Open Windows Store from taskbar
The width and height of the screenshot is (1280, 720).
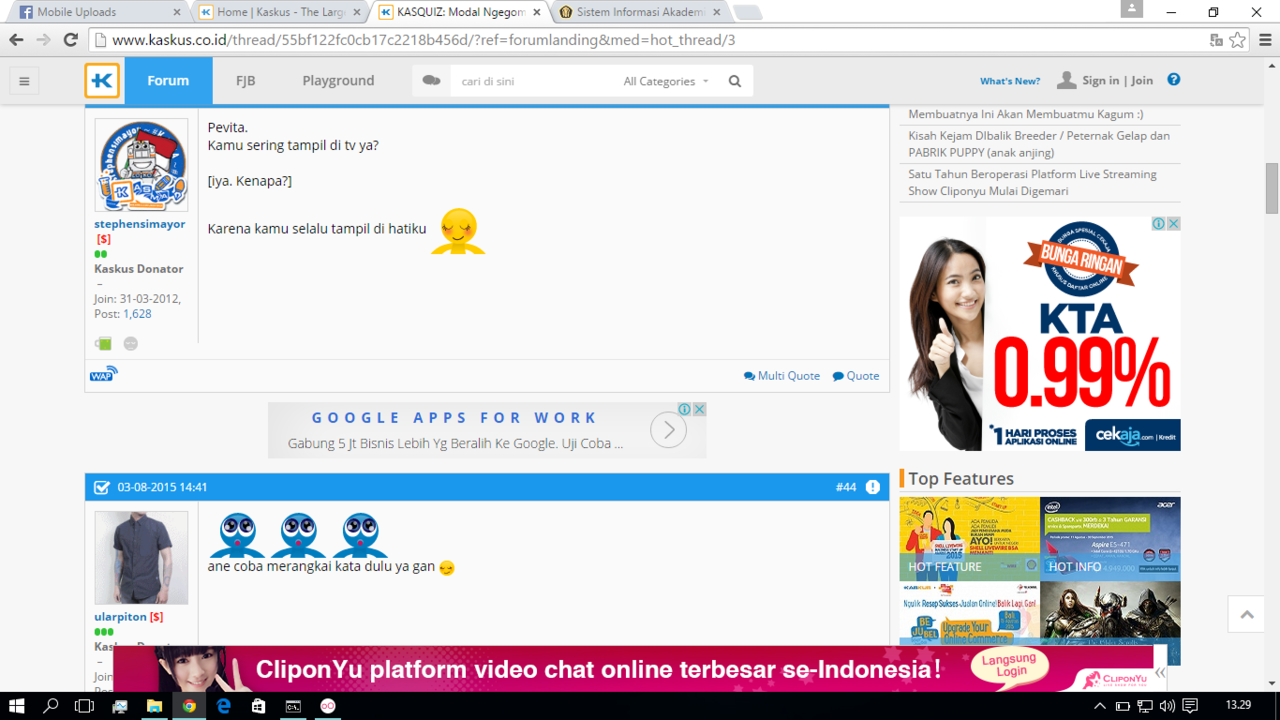coord(258,706)
